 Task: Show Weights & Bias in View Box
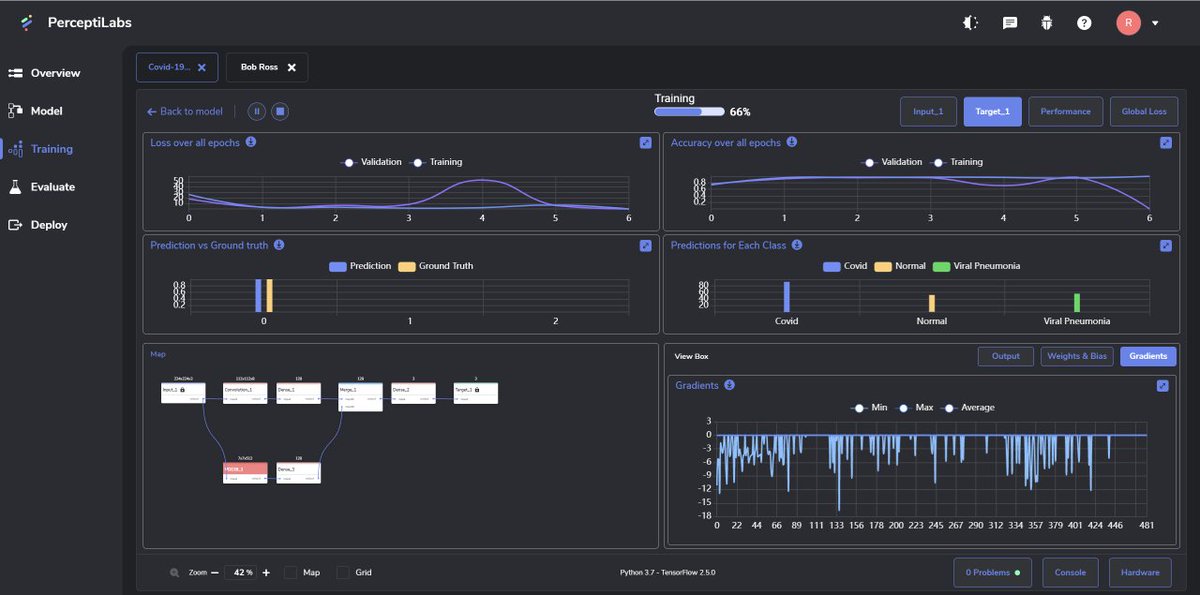[1077, 356]
